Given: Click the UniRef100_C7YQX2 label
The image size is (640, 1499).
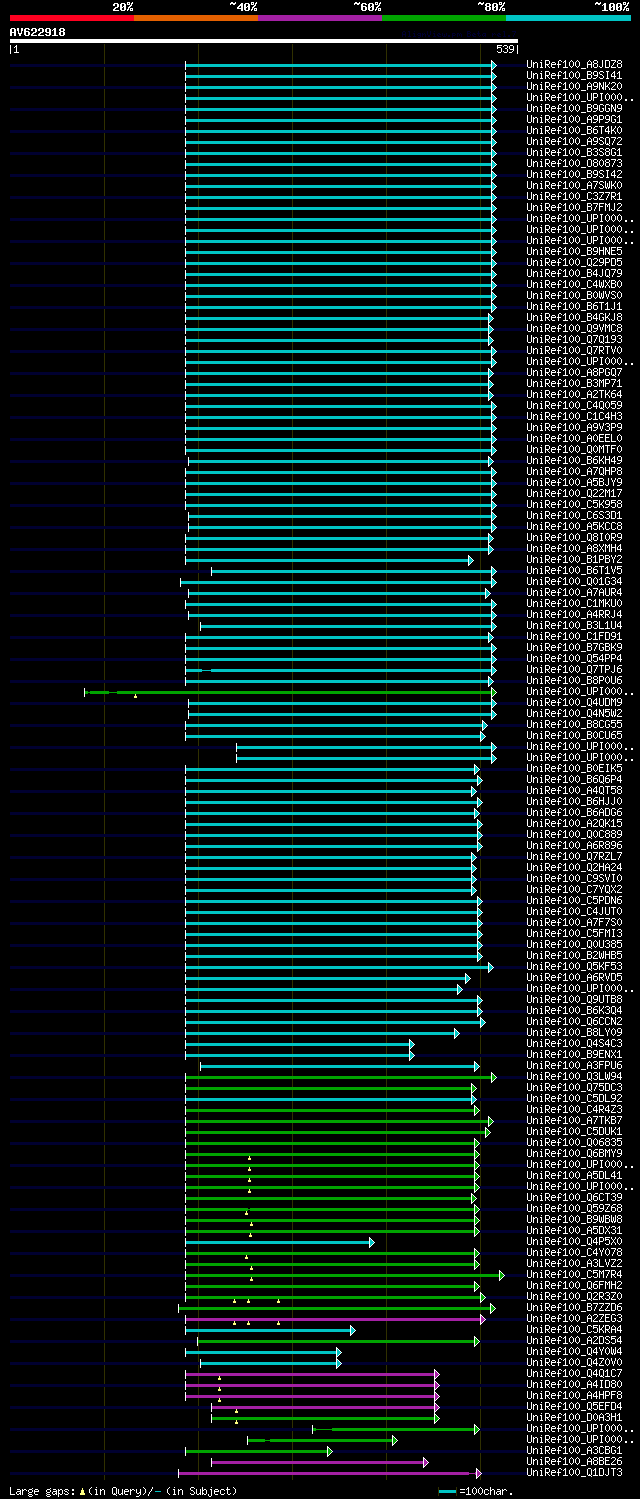Looking at the screenshot, I should pos(576,889).
